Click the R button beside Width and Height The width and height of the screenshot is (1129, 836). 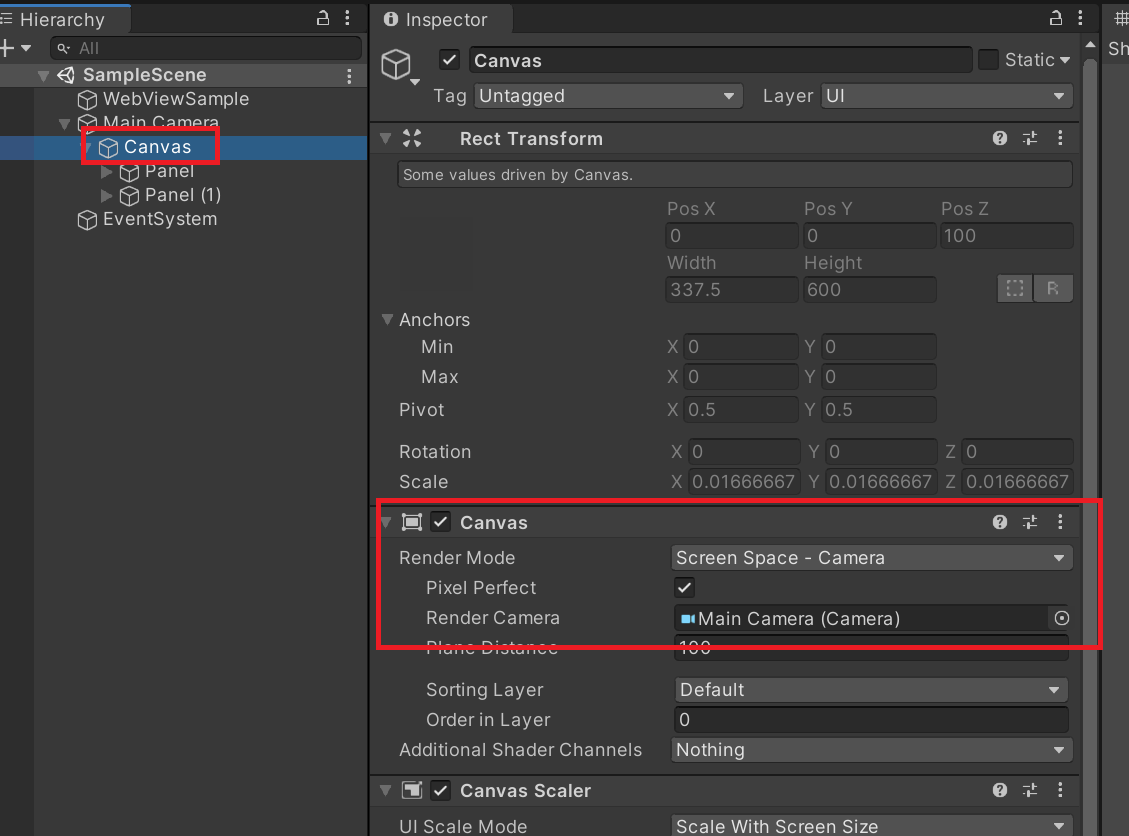[x=1053, y=288]
